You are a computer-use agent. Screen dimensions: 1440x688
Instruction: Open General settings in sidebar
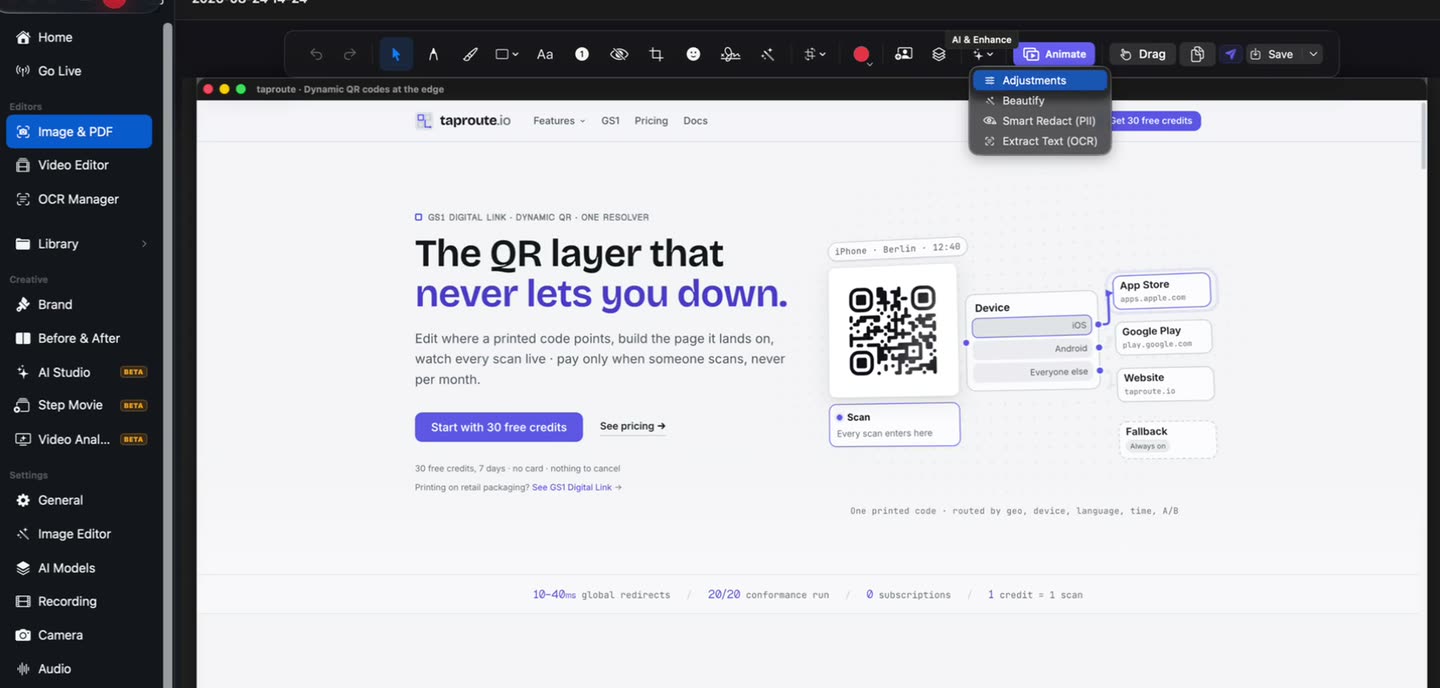79,500
